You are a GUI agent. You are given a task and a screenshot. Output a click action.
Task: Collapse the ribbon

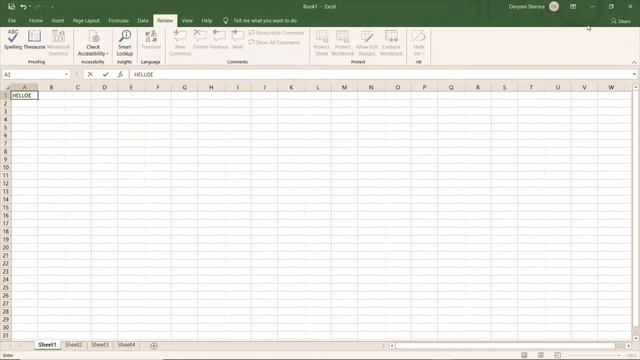(634, 62)
